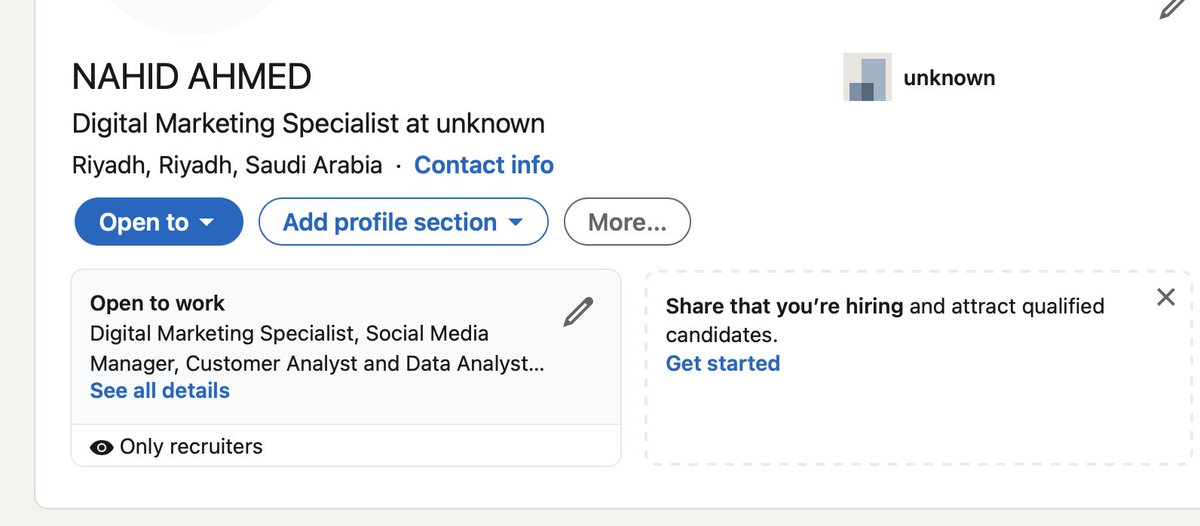The width and height of the screenshot is (1200, 526).
Task: Click the eye icon beside Only recruiters
Action: (x=101, y=447)
